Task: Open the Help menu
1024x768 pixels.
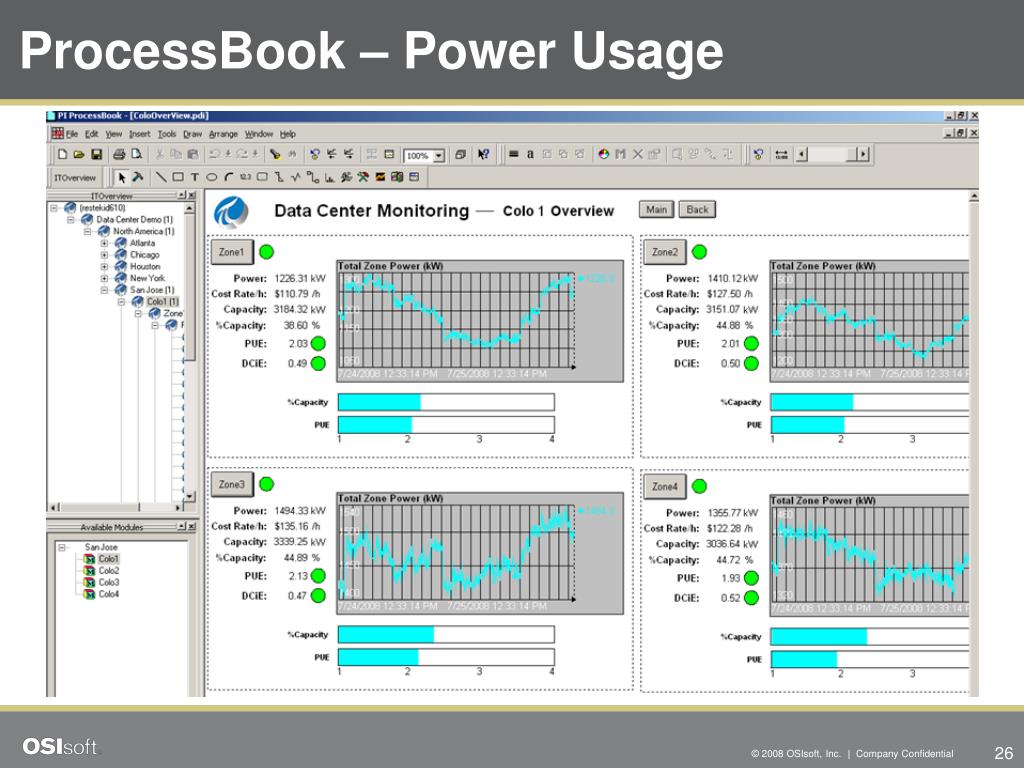Action: 288,134
